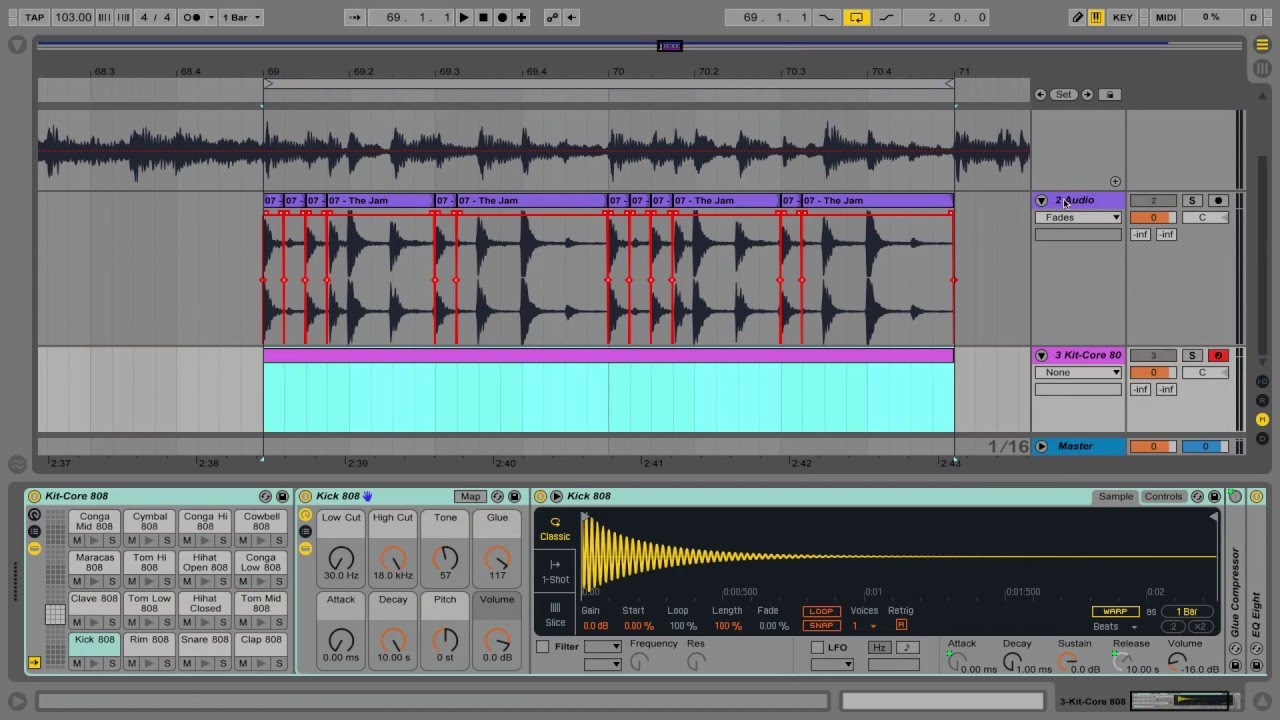Preview the Clap 808 pad

(x=261, y=663)
